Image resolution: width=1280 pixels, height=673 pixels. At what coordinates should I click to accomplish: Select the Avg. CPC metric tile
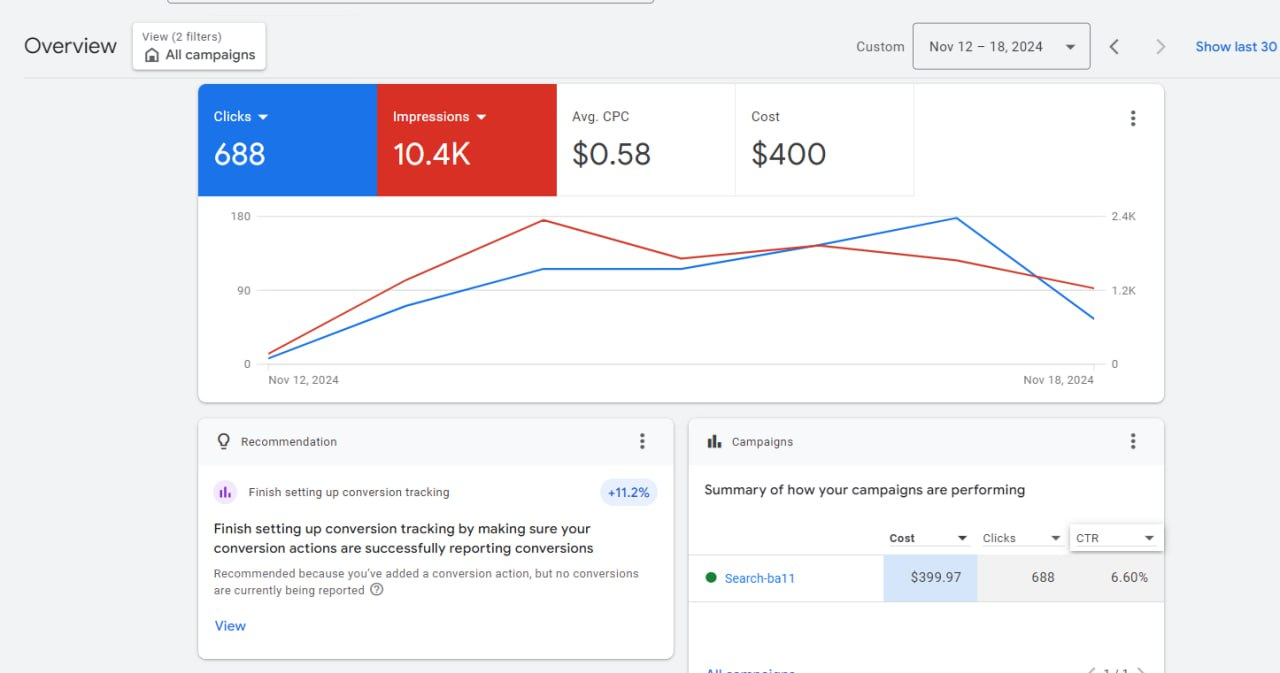click(x=646, y=140)
